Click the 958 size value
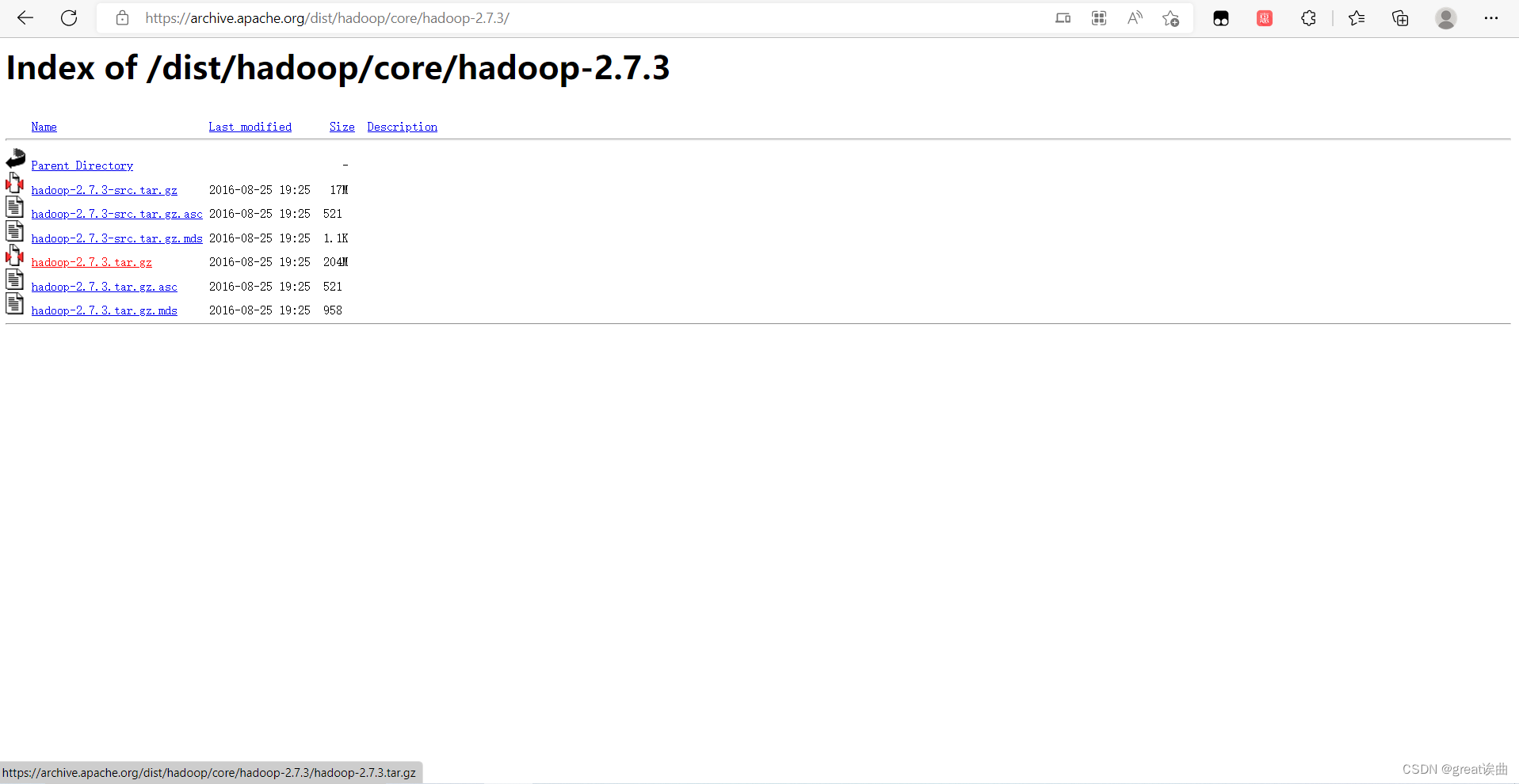1519x784 pixels. tap(333, 310)
